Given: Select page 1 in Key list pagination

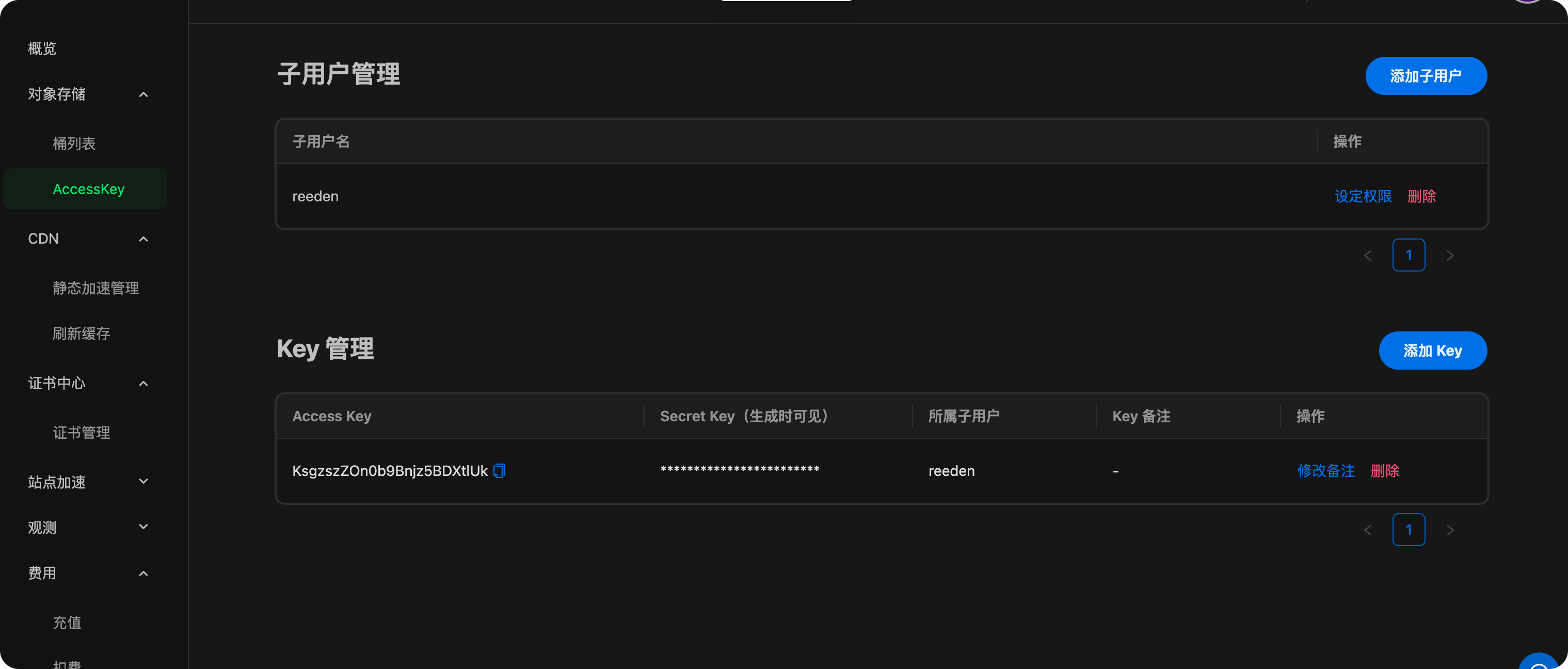Looking at the screenshot, I should (1409, 530).
